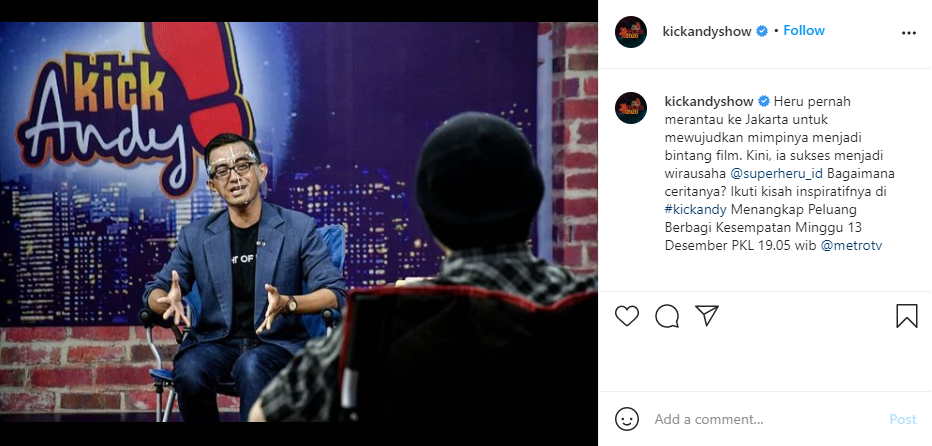Open the caption kickandyshow username link

tap(709, 101)
